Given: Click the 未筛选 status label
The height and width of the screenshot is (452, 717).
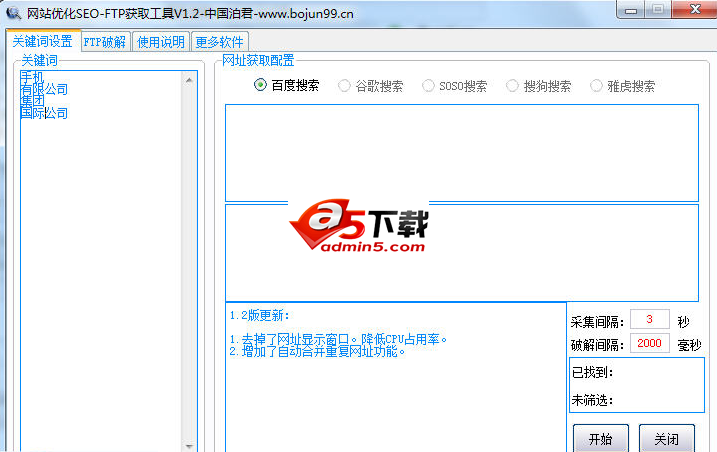Looking at the screenshot, I should coord(592,400).
